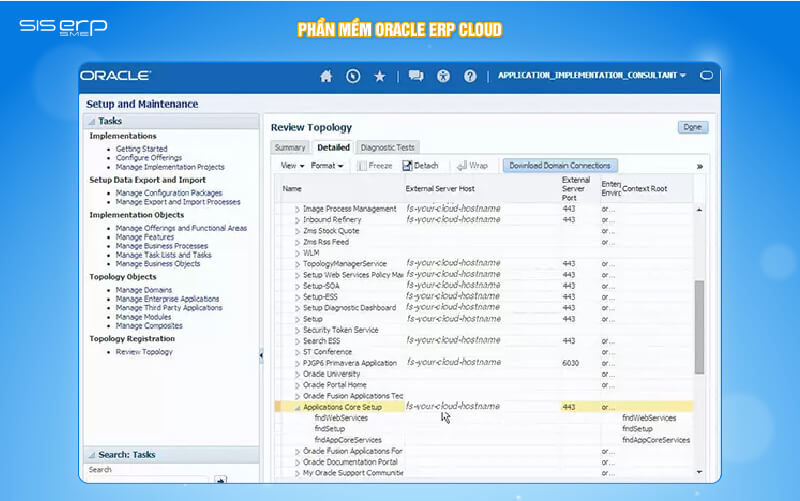Open the Review Topology link

(x=144, y=352)
